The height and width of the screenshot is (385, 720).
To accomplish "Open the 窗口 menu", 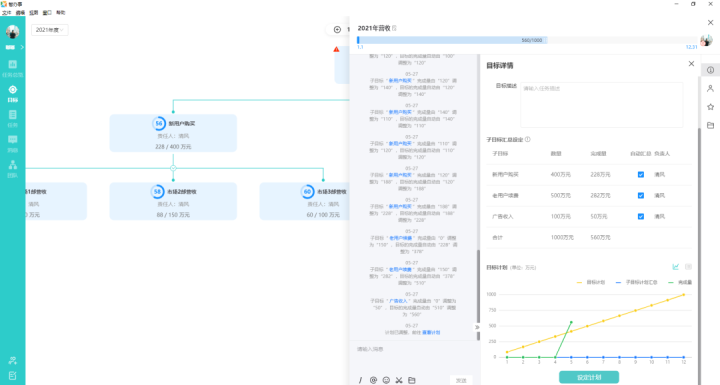I will (47, 13).
